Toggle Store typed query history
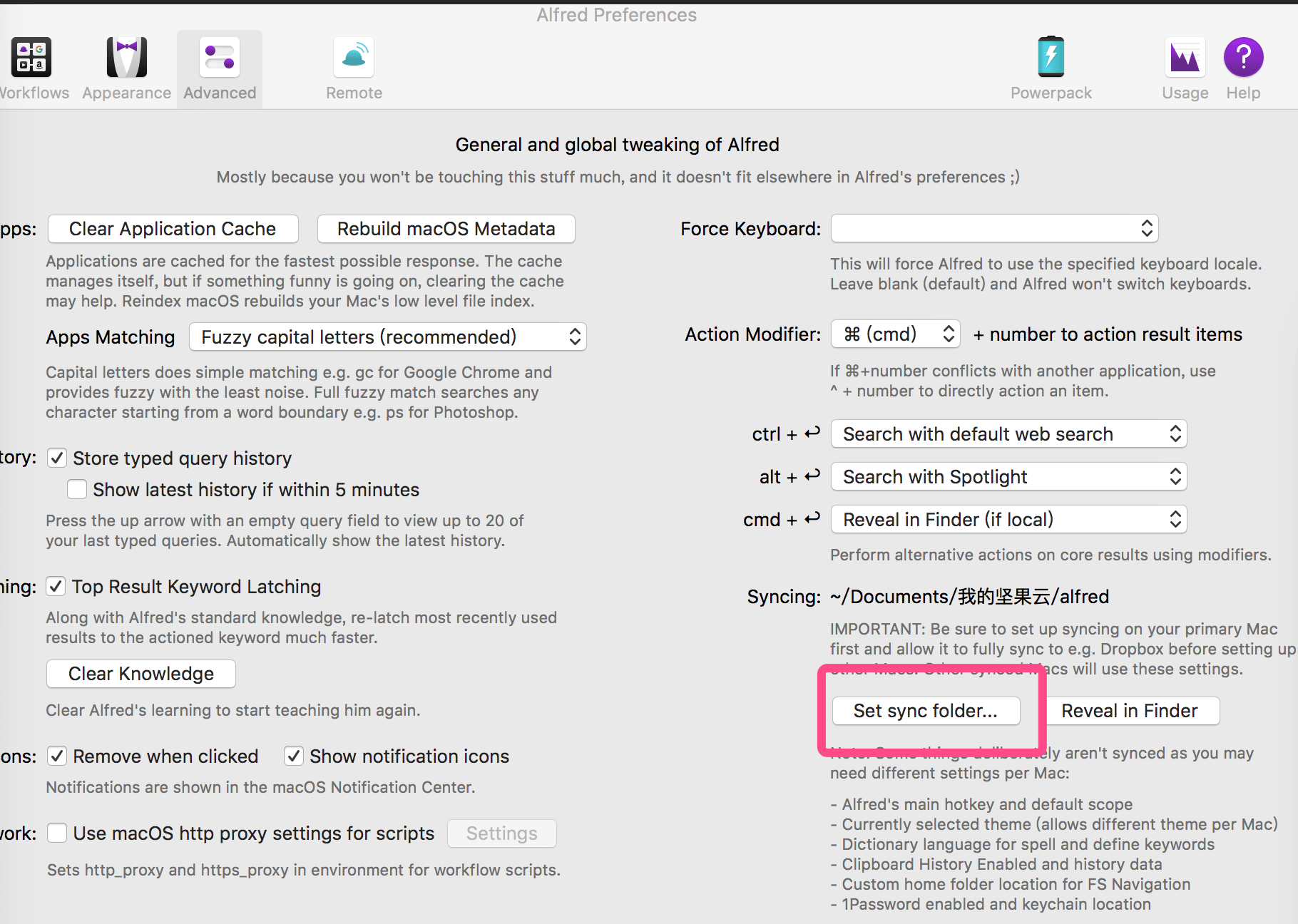This screenshot has width=1298, height=924. click(x=57, y=458)
